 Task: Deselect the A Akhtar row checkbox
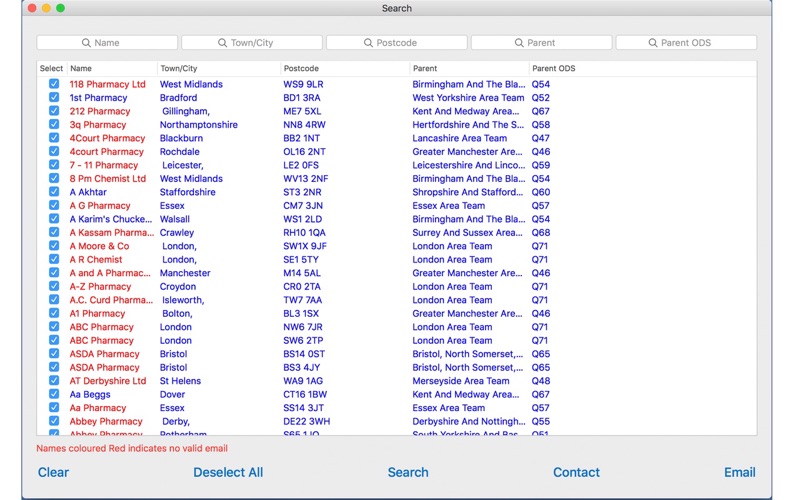(x=54, y=192)
